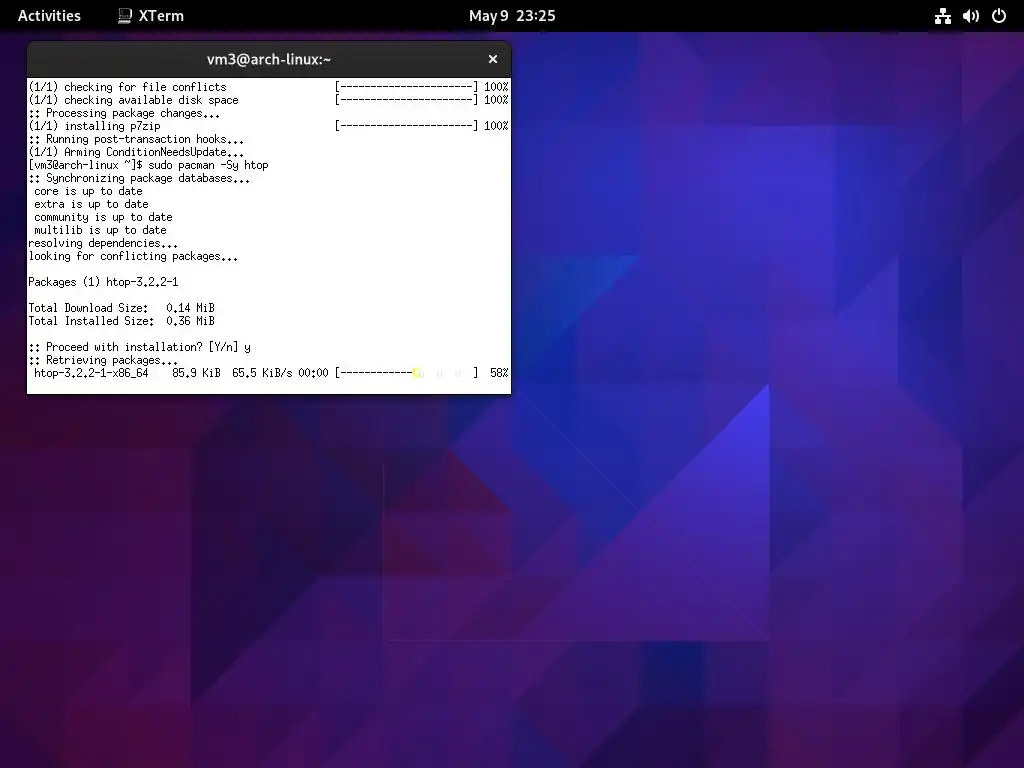The height and width of the screenshot is (768, 1024).
Task: Click the file conflicts progress bar at 100%
Action: pyautogui.click(x=406, y=87)
